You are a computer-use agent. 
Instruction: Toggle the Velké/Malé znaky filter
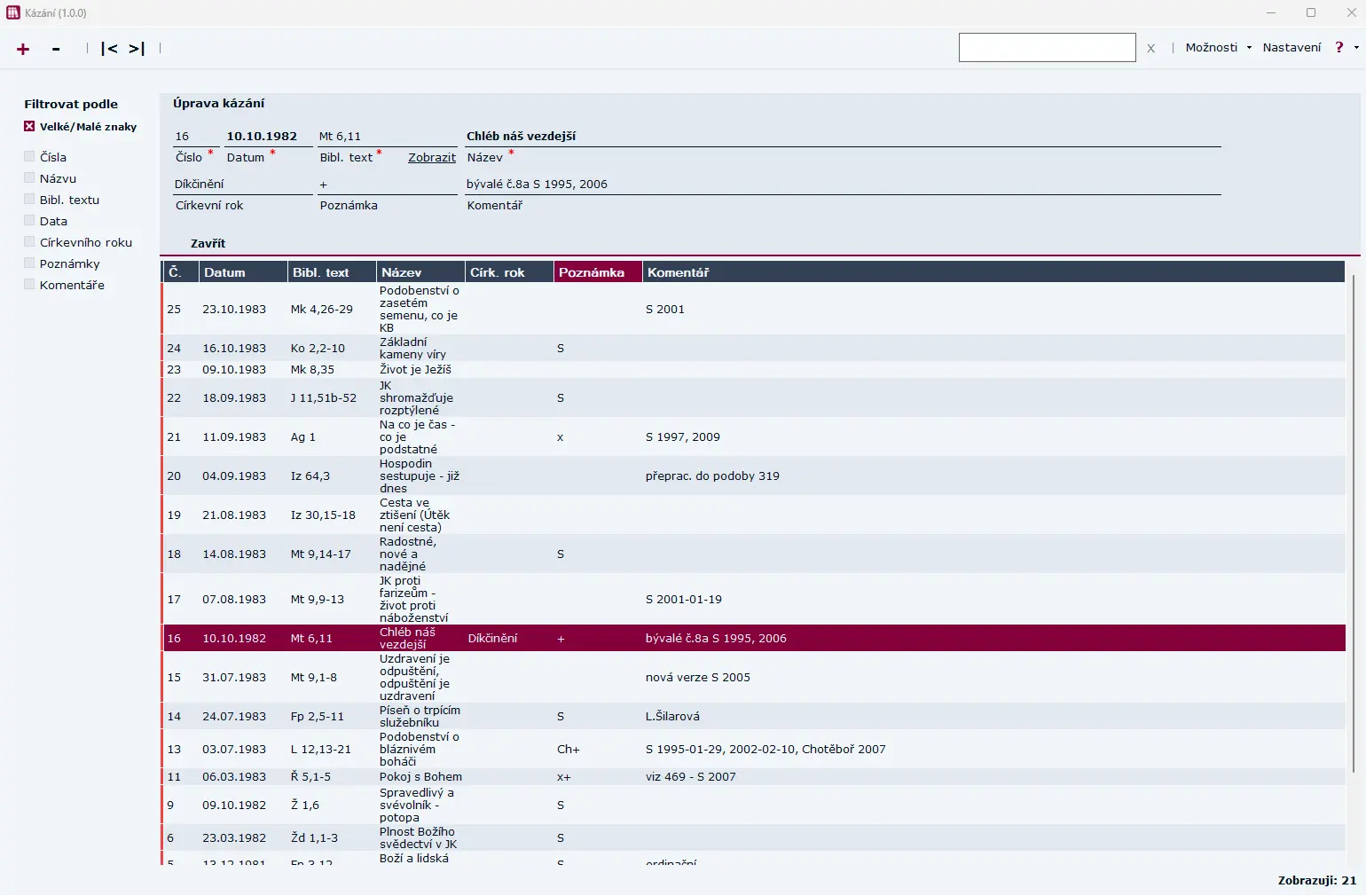point(28,126)
